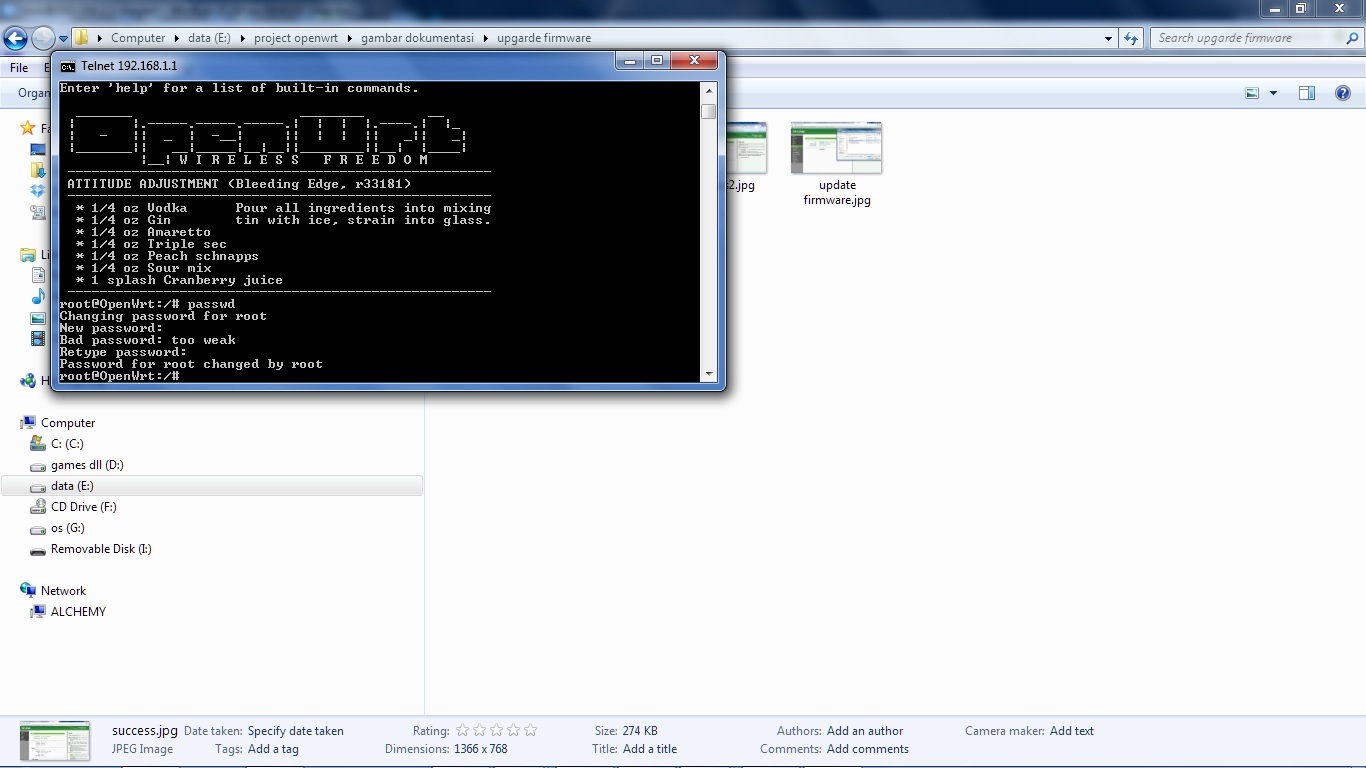Click the last 'root@OpenWrt:/#' prompt line
This screenshot has height=768, width=1366.
tap(119, 376)
